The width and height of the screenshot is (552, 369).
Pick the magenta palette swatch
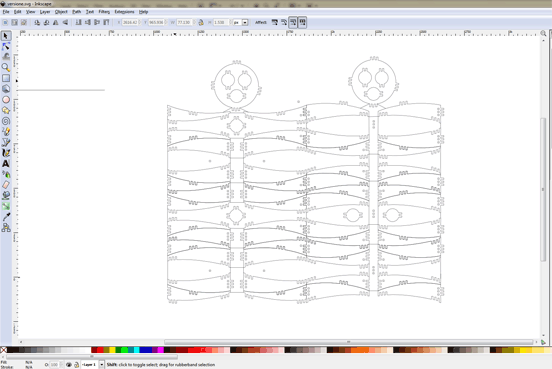pos(161,350)
